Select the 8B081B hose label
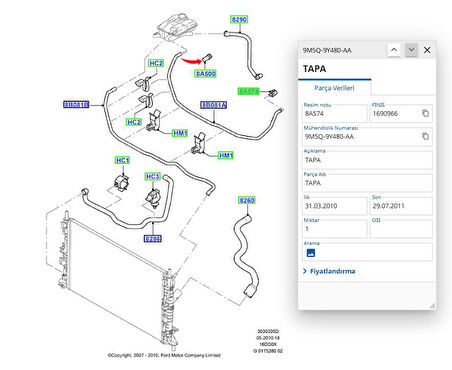 click(x=76, y=105)
